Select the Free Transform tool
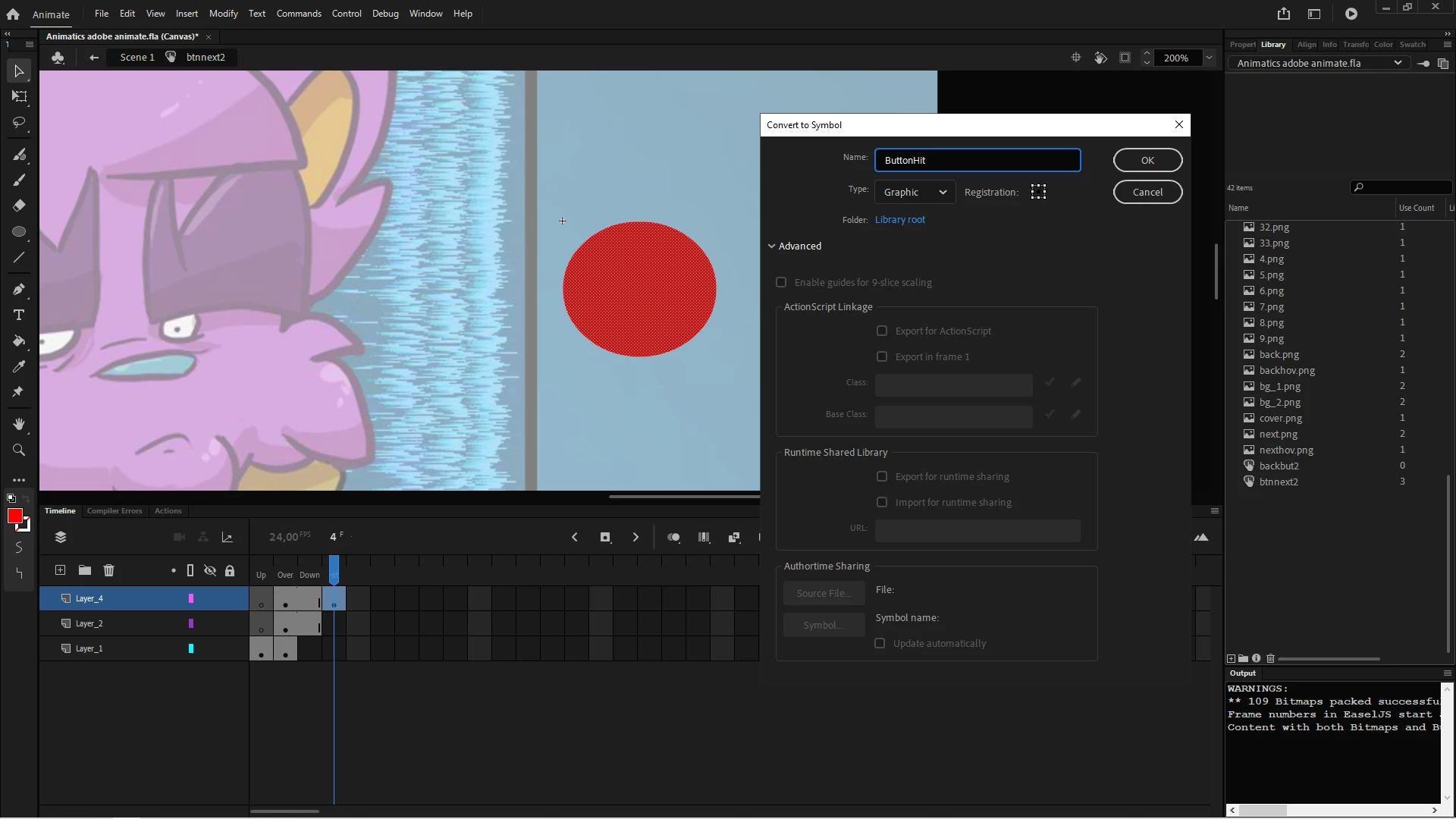Viewport: 1456px width, 819px height. click(19, 96)
